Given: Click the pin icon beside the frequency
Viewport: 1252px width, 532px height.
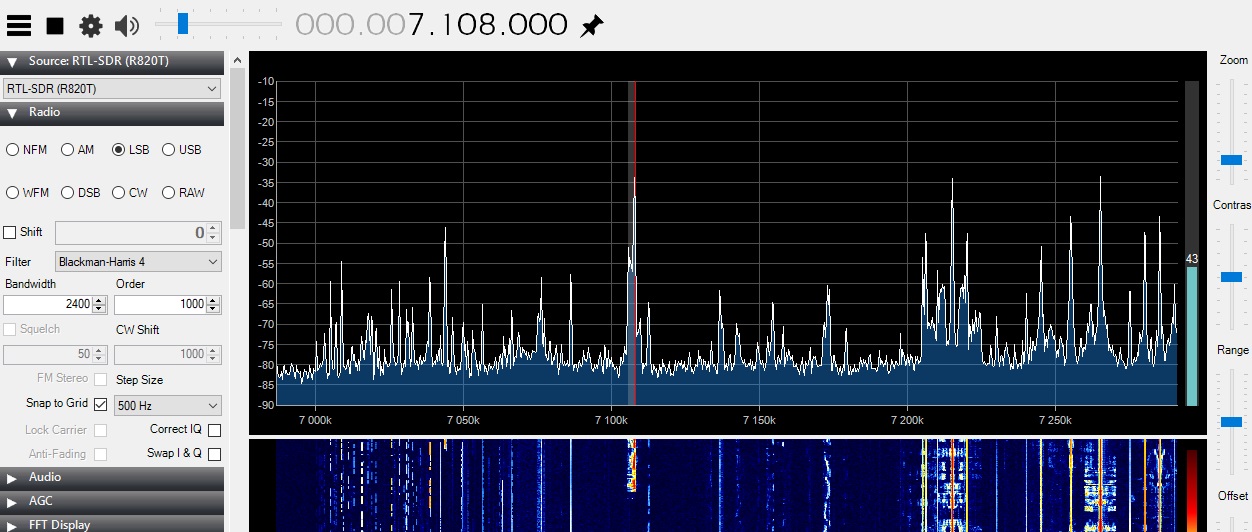Looking at the screenshot, I should click(592, 25).
